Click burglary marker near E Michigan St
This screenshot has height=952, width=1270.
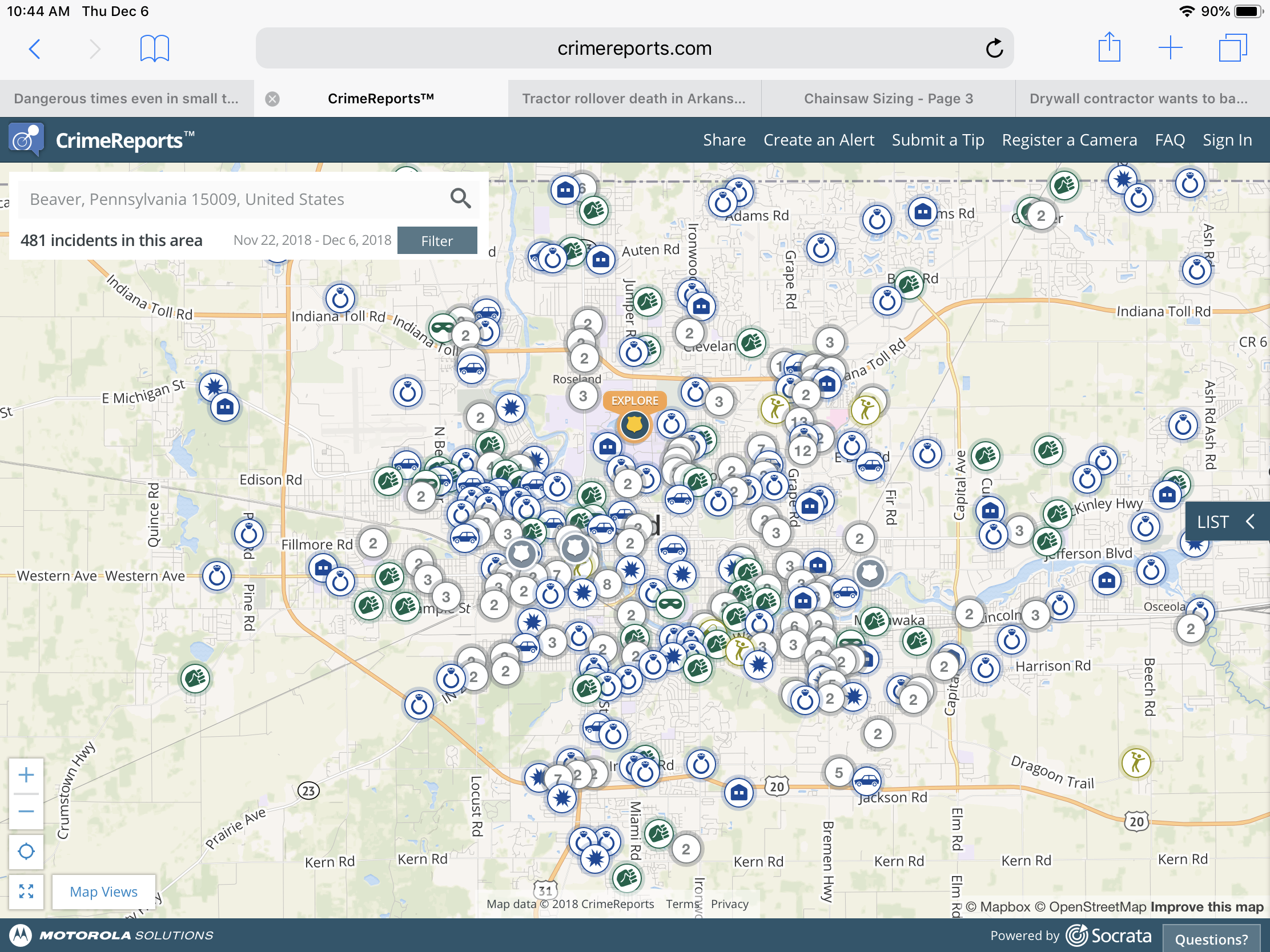(225, 407)
